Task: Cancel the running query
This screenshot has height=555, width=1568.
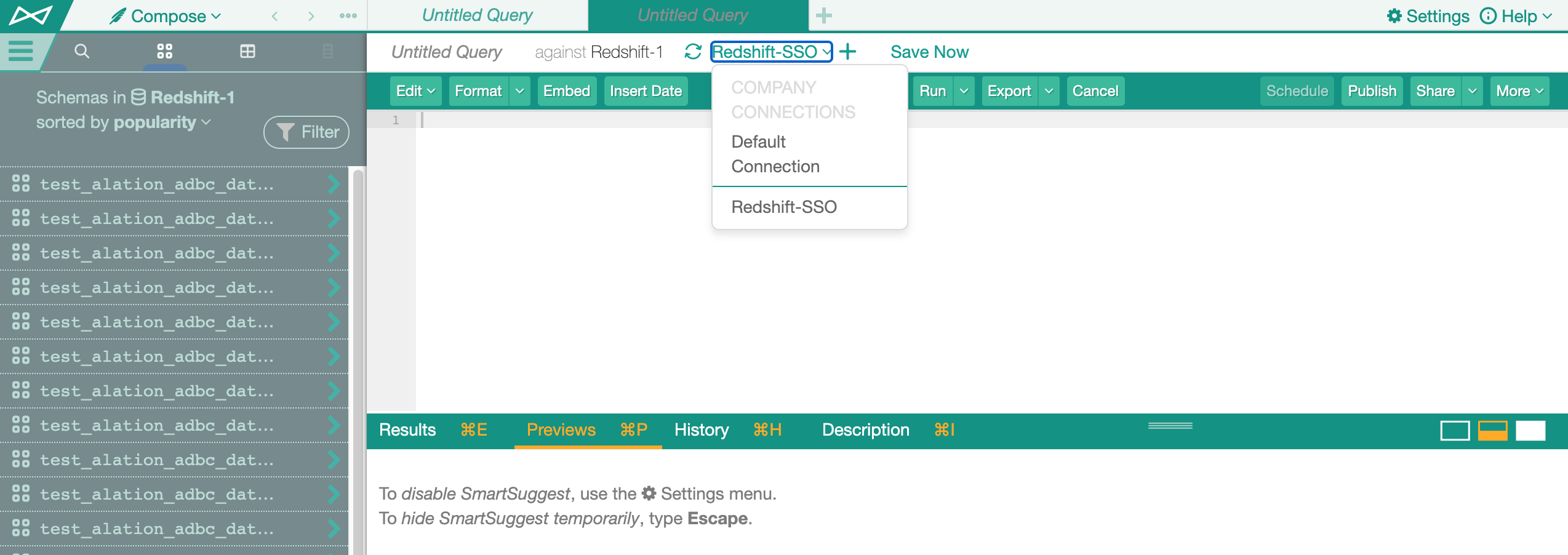Action: pos(1095,91)
